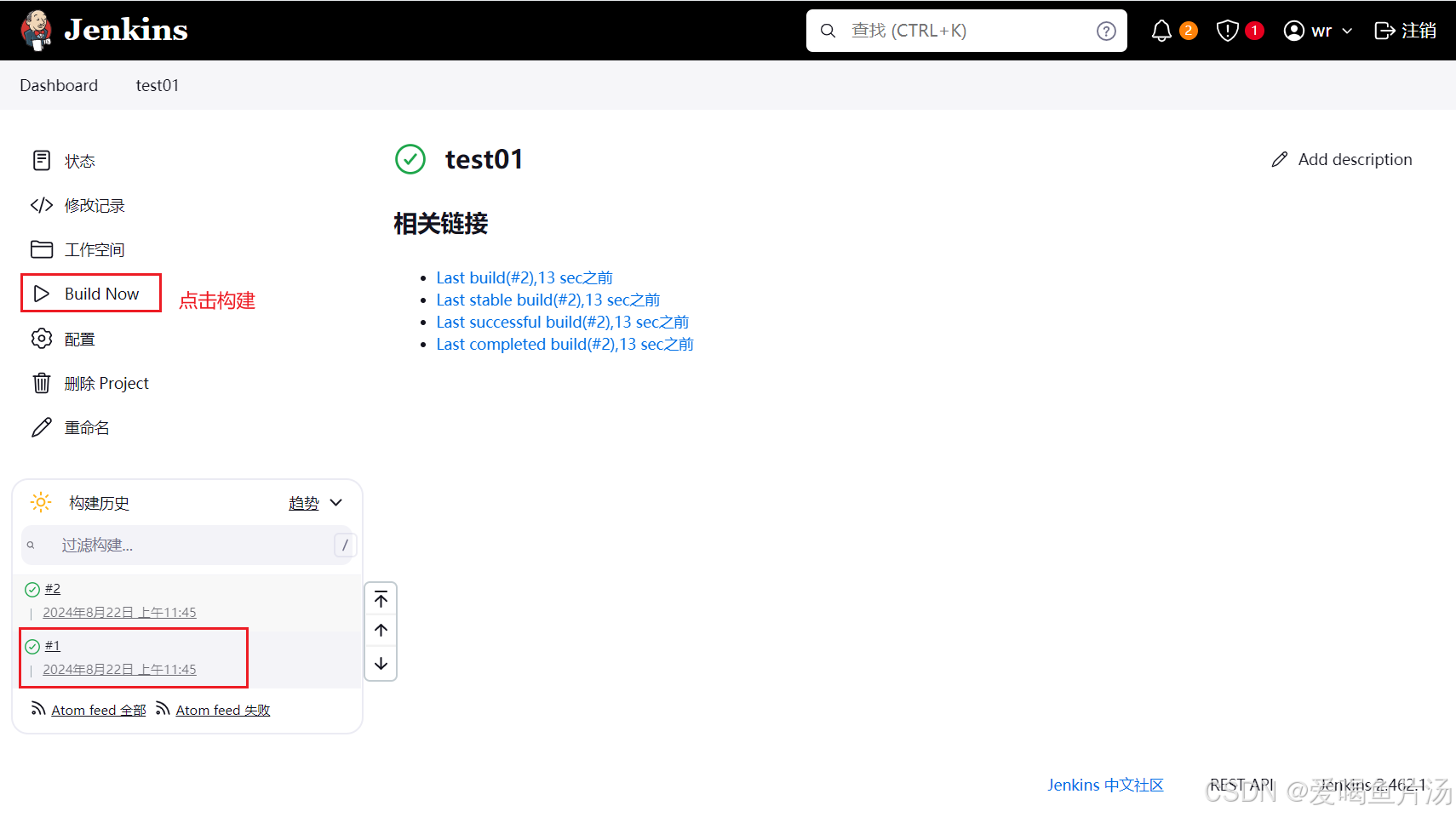Click the red security count badge
1456x817 pixels.
pos(1254,31)
